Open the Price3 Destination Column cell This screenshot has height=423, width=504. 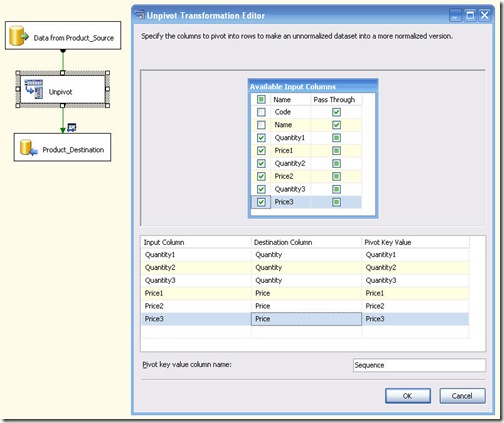(306, 319)
